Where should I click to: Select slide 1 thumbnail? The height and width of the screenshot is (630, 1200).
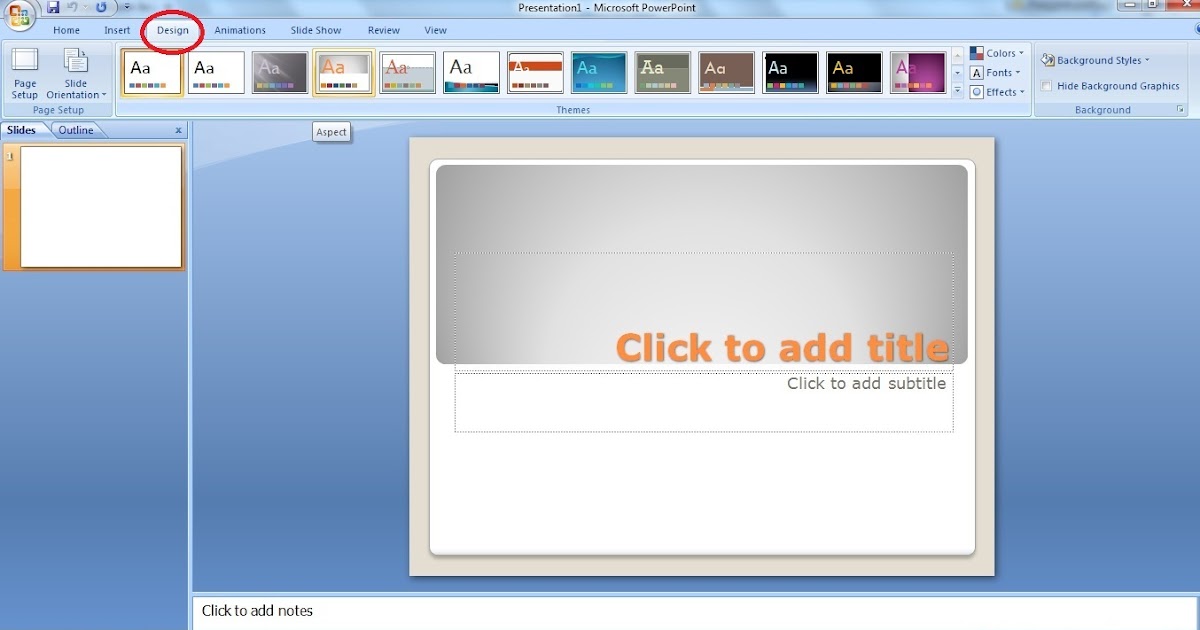pyautogui.click(x=101, y=207)
